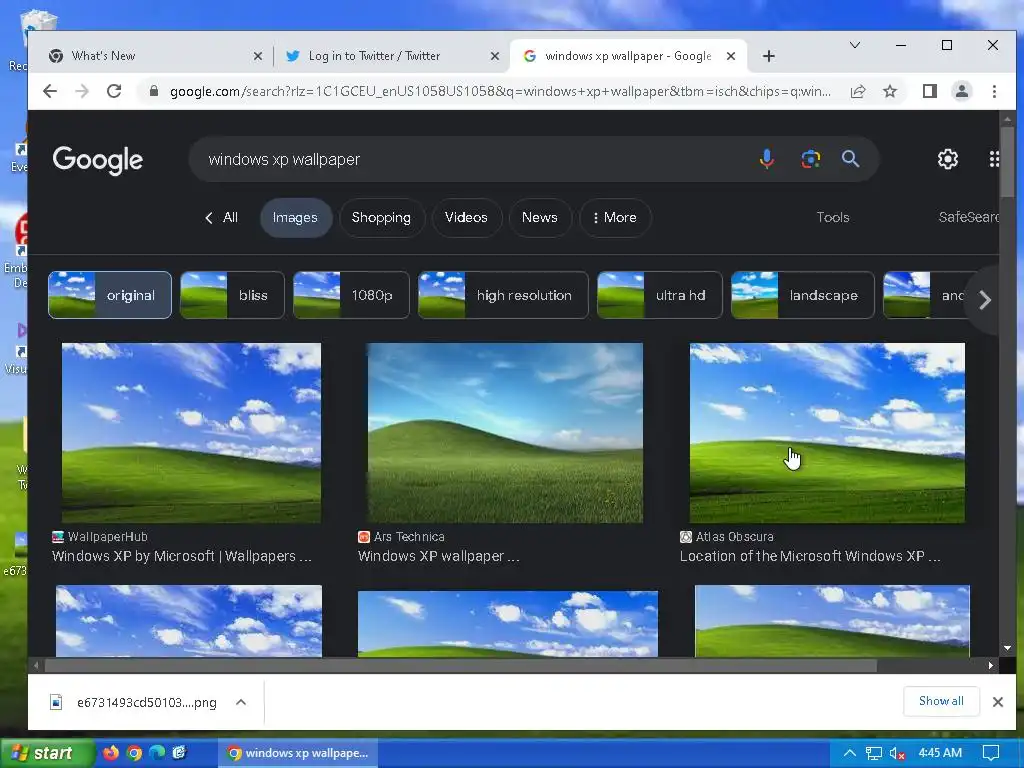The image size is (1024, 768).
Task: Click the Chrome address bar URL
Action: click(500, 91)
